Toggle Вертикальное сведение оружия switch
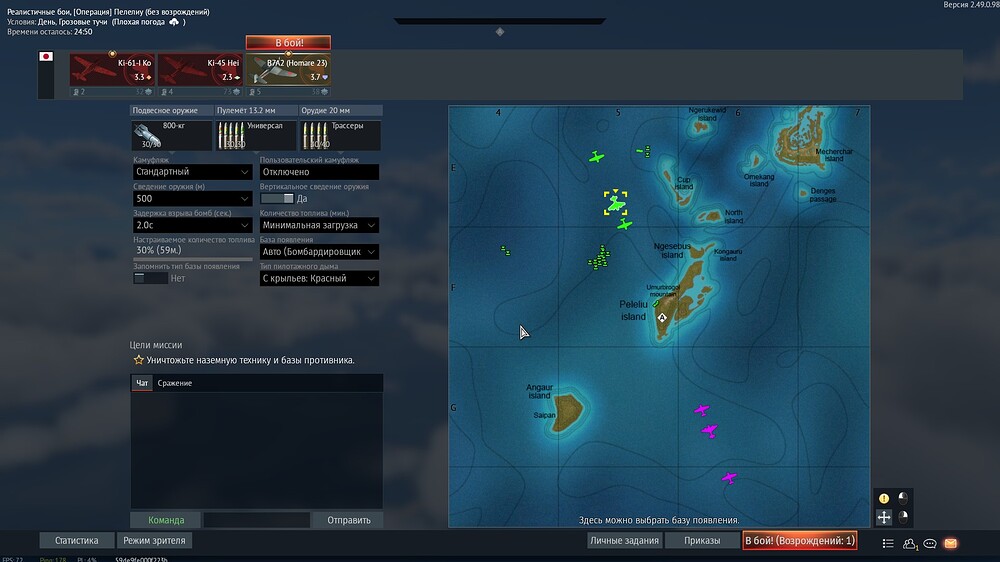The width and height of the screenshot is (1000, 562). coord(276,198)
